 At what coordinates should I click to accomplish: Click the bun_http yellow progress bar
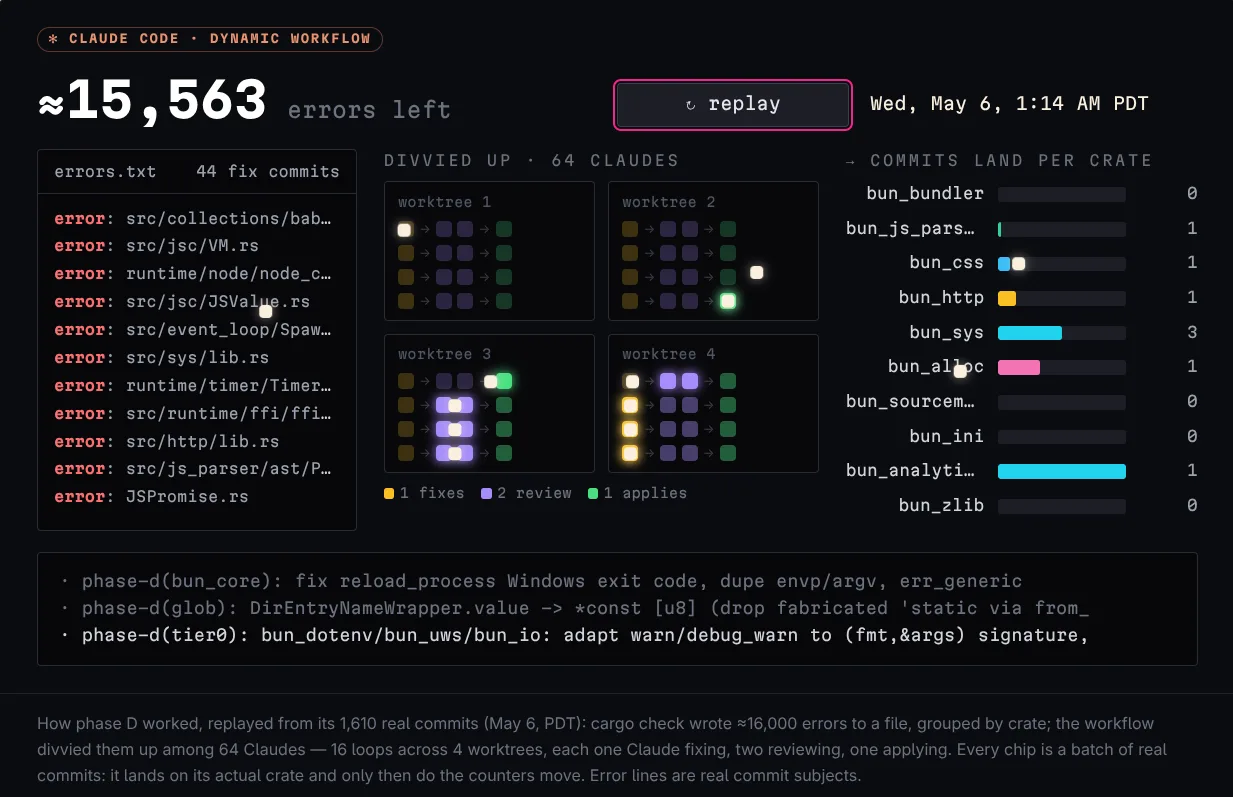click(1007, 298)
